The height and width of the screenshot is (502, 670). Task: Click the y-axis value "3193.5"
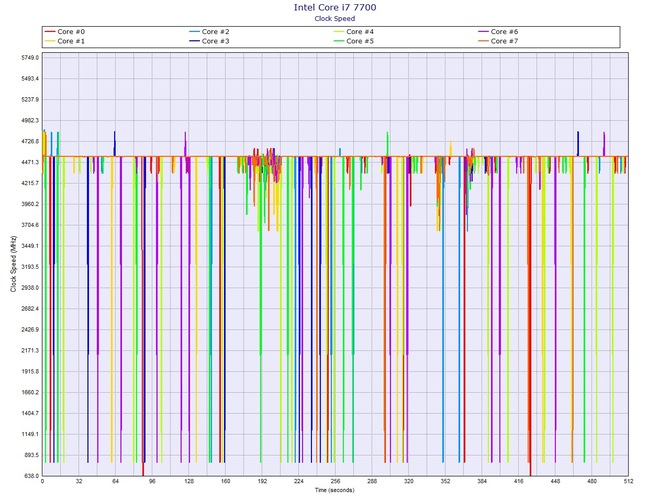coord(30,267)
